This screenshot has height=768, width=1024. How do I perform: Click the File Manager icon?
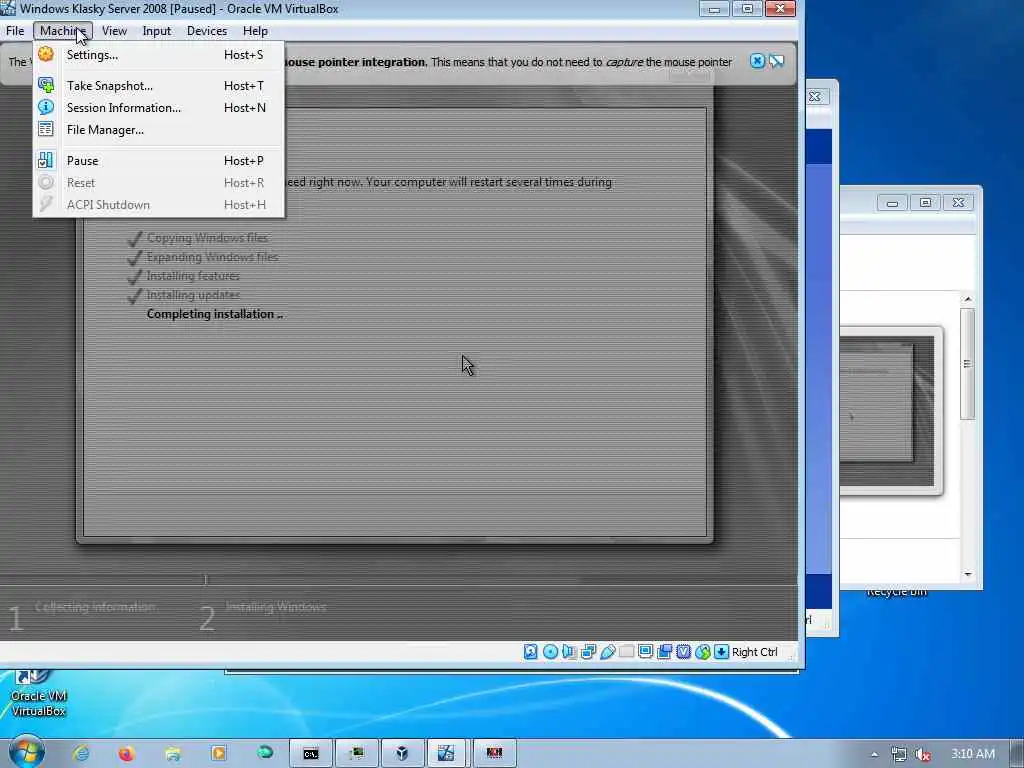[x=46, y=129]
